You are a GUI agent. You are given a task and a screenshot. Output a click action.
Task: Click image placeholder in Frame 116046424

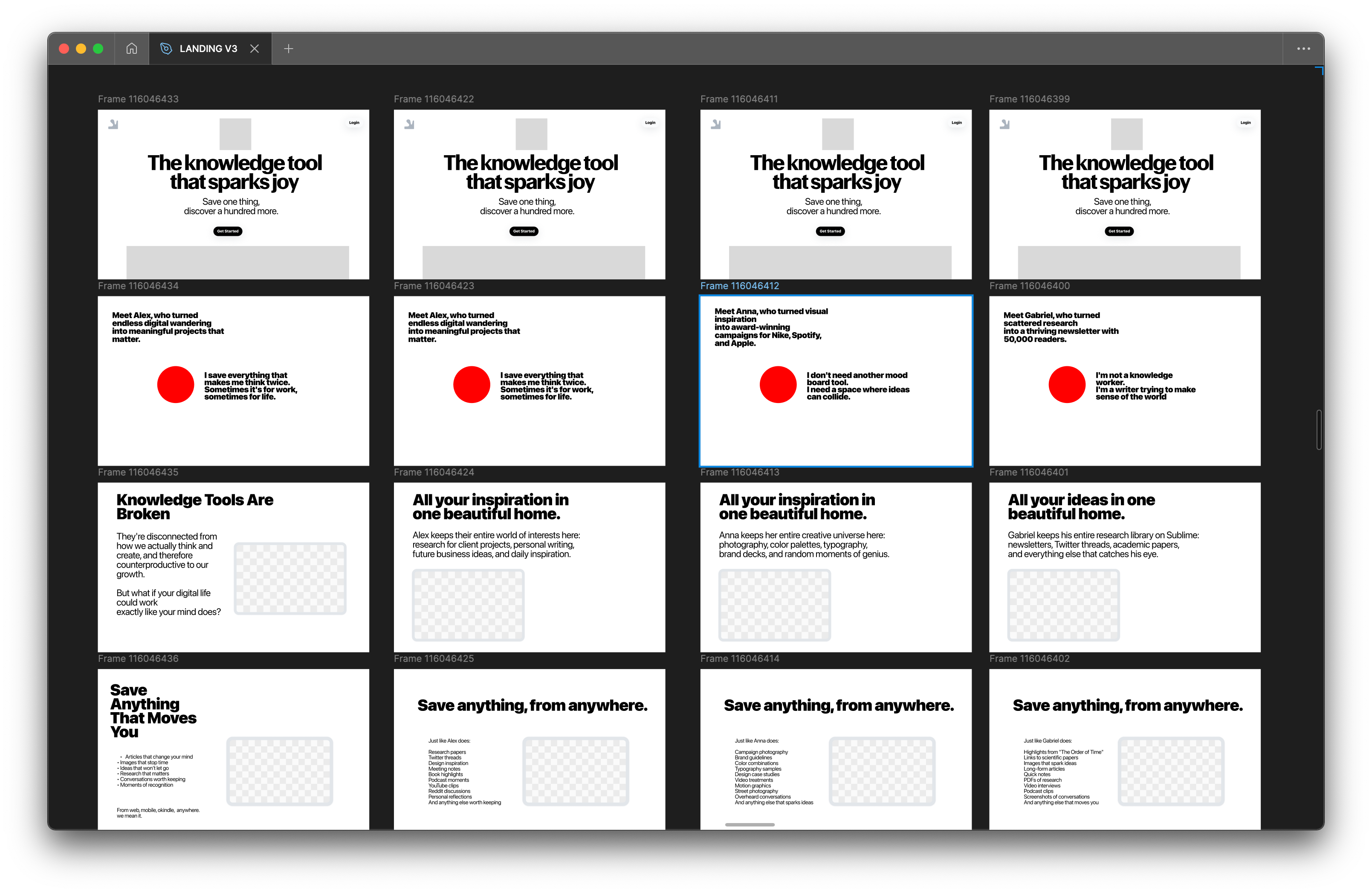pos(468,605)
